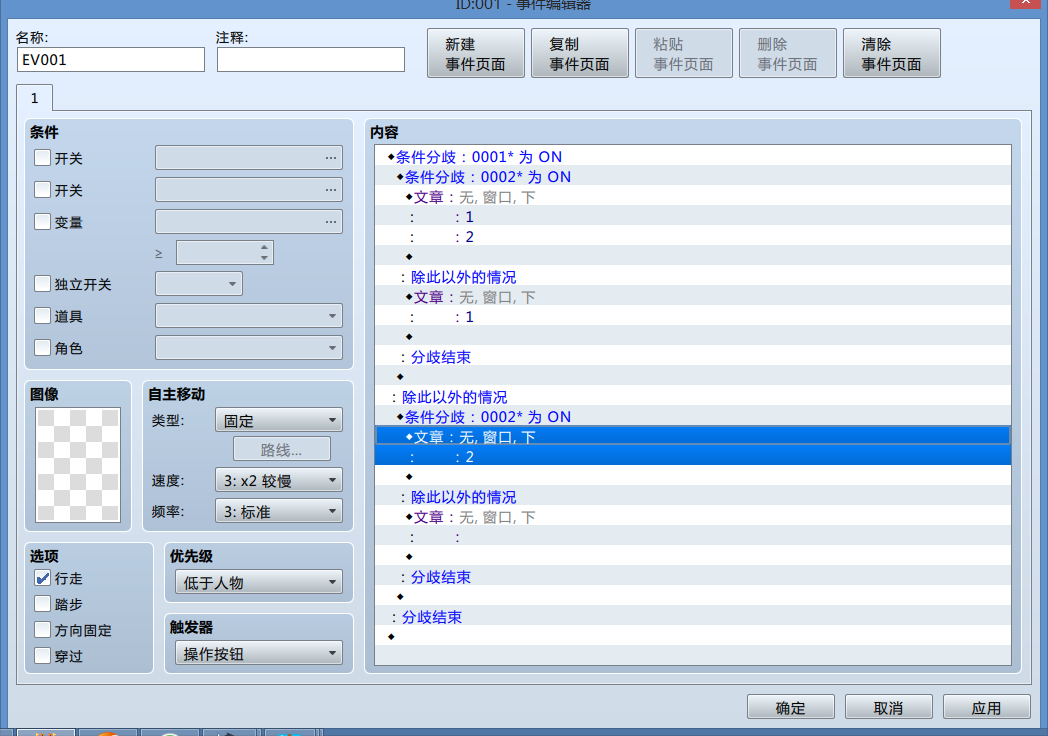Open the 触发器 dropdown showing 操作按钮
This screenshot has height=736, width=1048.
coord(259,653)
